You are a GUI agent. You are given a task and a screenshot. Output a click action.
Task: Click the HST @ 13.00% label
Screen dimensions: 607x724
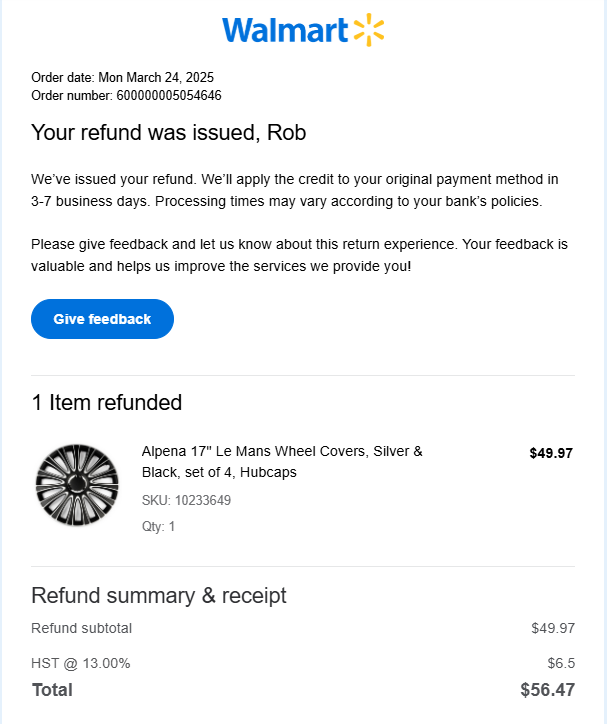pos(81,663)
